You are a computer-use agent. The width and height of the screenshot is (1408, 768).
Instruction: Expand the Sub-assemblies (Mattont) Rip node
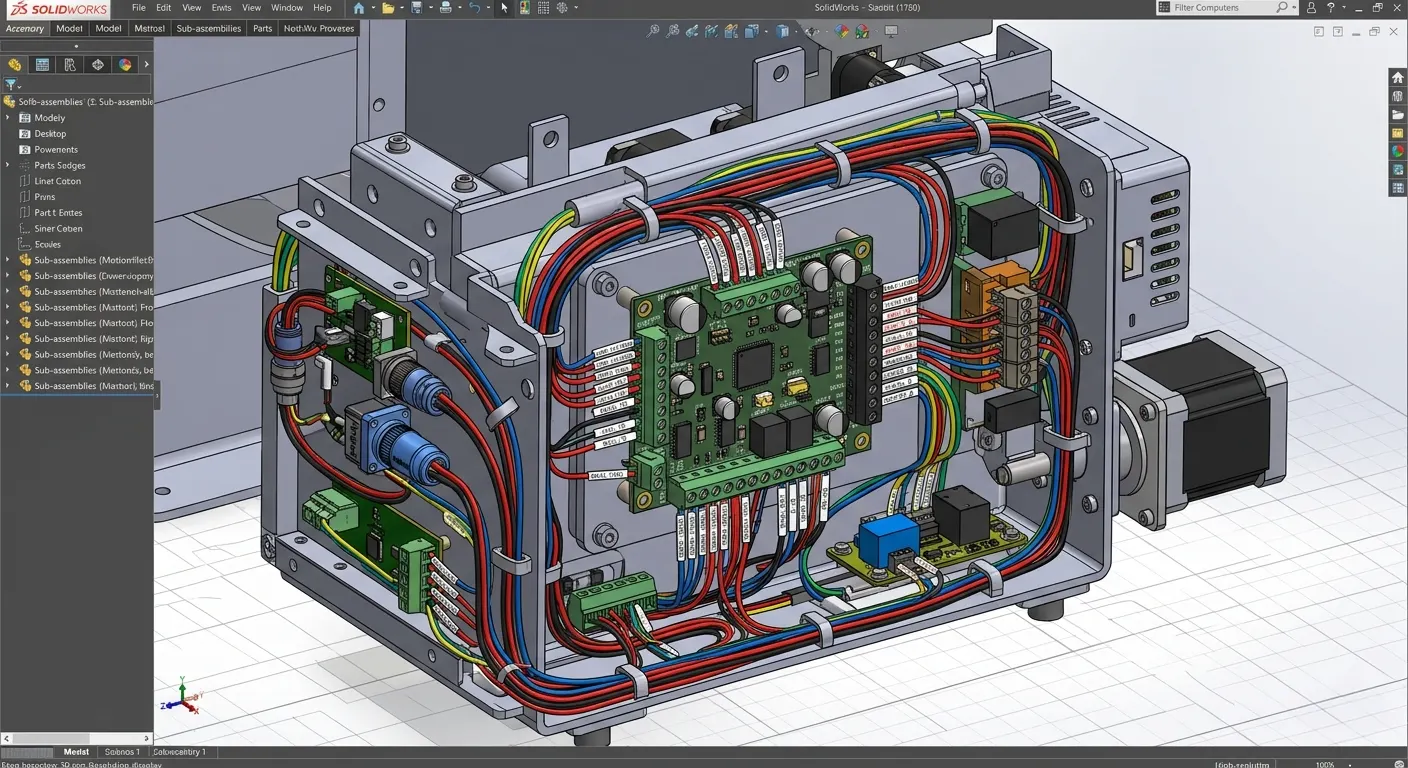pos(8,339)
